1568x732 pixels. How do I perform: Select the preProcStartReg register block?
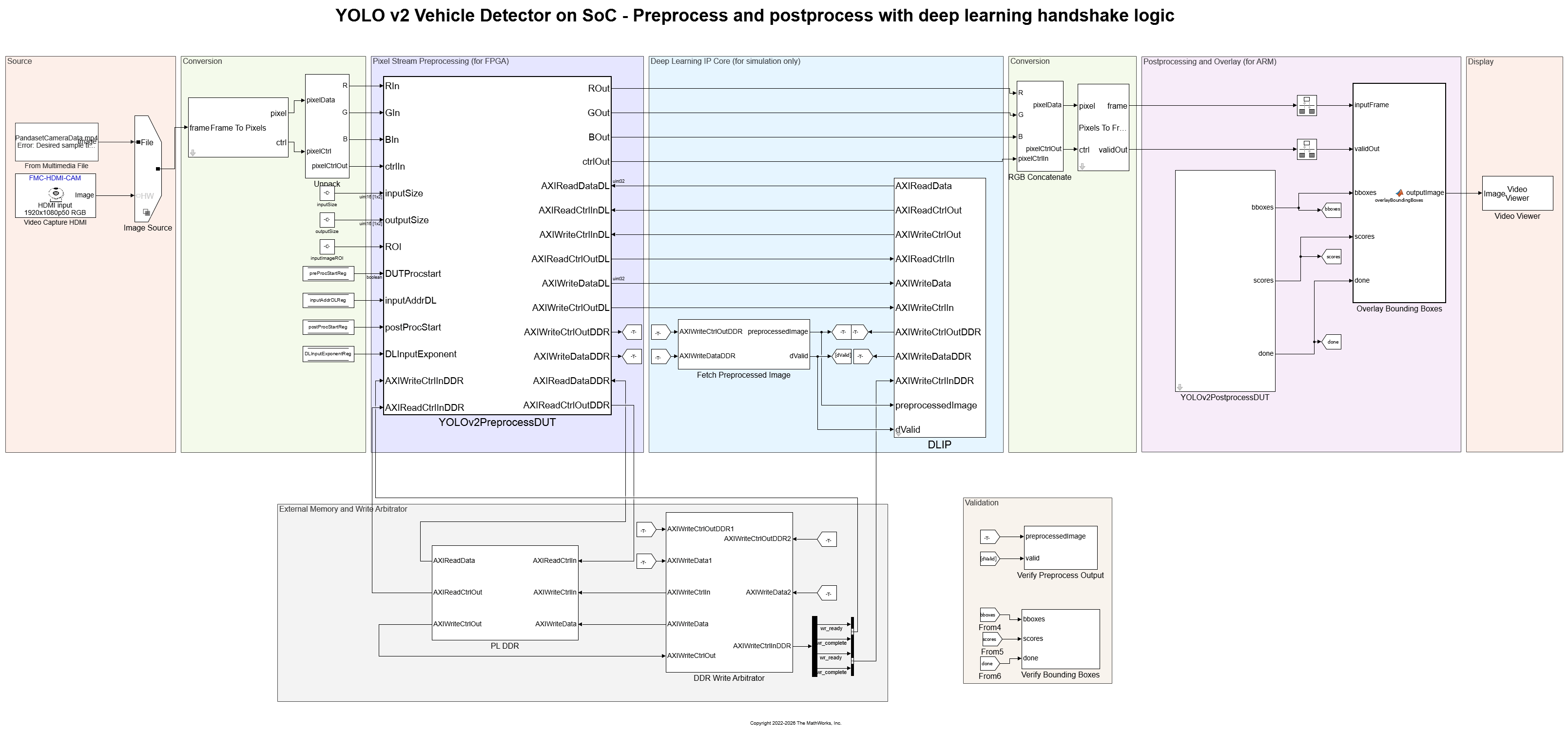pyautogui.click(x=328, y=274)
